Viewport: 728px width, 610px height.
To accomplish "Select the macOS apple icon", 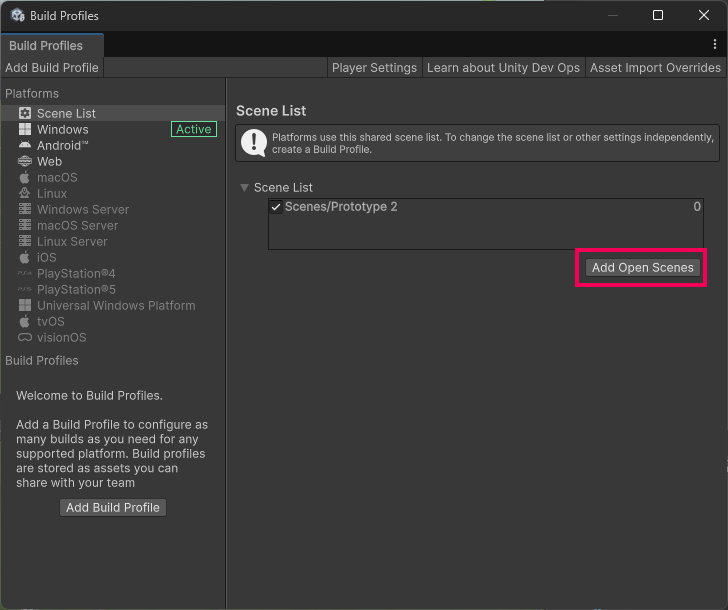I will [25, 178].
